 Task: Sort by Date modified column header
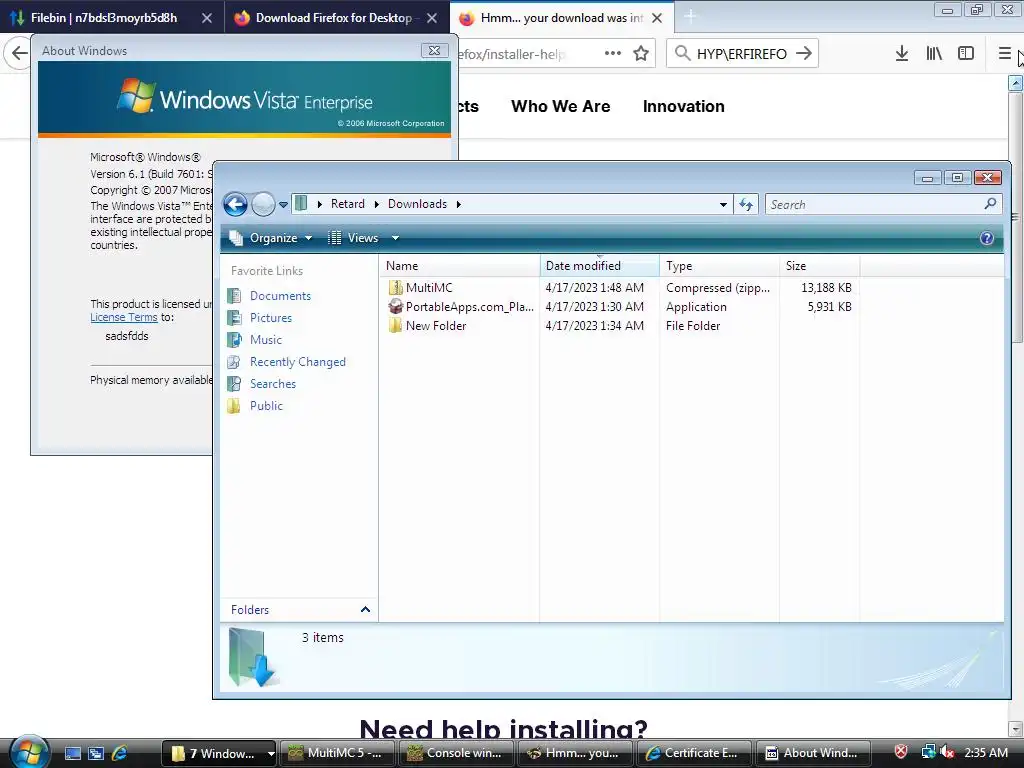pyautogui.click(x=600, y=266)
